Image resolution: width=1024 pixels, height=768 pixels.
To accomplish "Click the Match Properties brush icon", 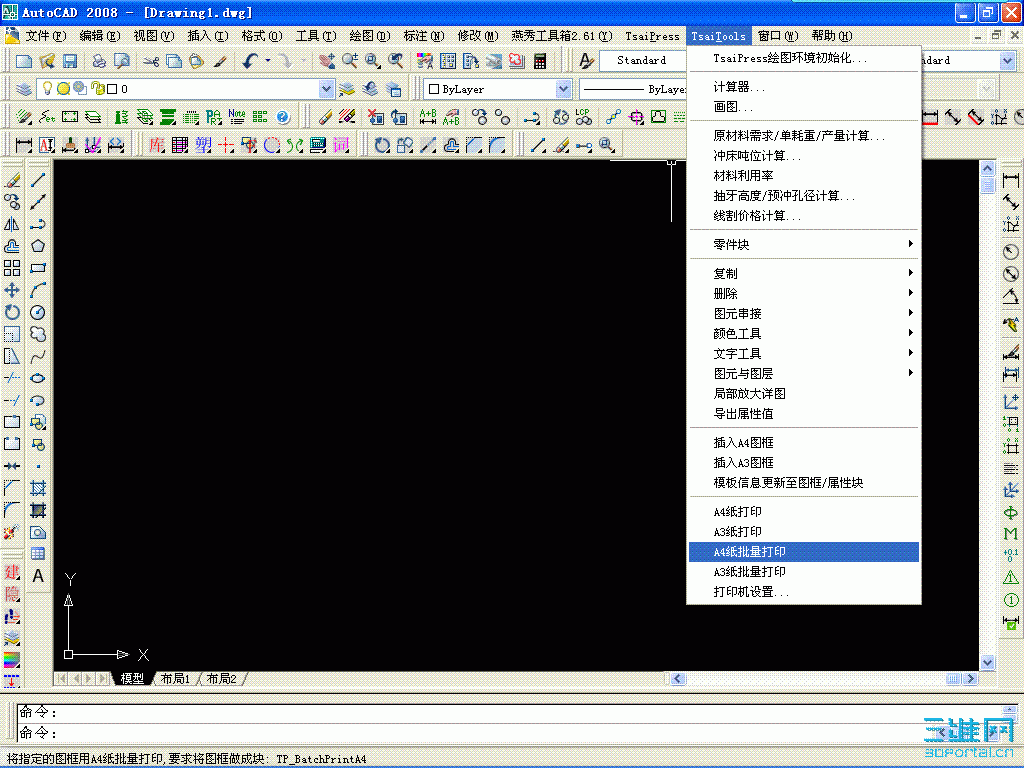I will click(x=220, y=61).
